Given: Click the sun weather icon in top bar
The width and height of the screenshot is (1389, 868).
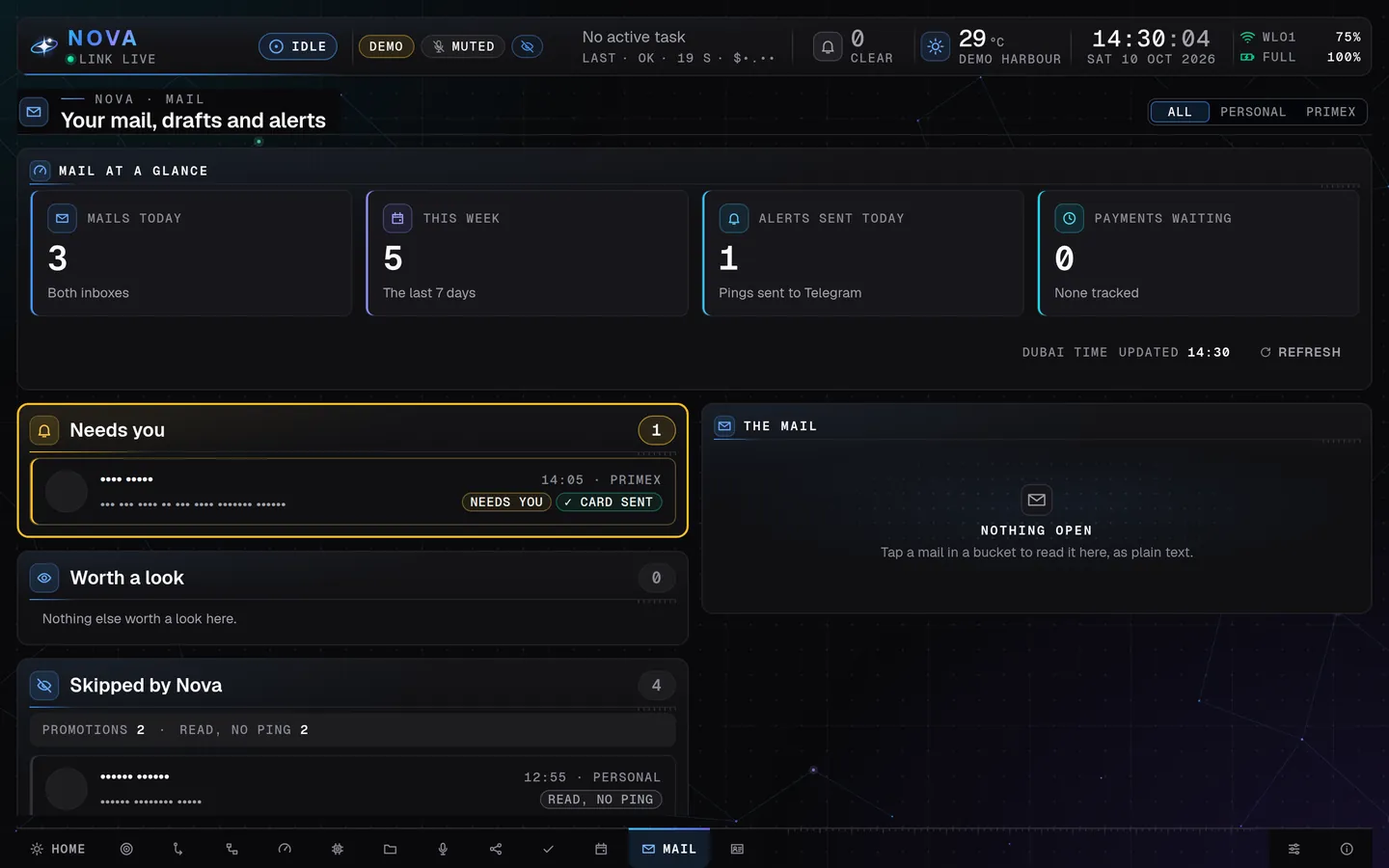Looking at the screenshot, I should pyautogui.click(x=936, y=46).
